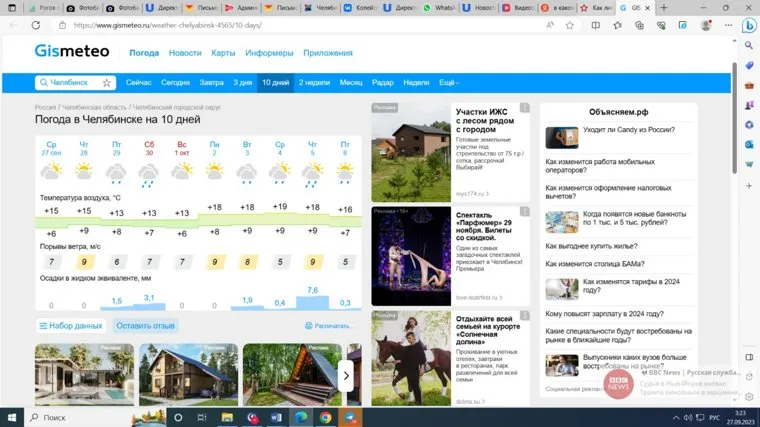Select the Сб 30 forecast day column
Image resolution: width=760 pixels, height=427 pixels.
click(149, 150)
